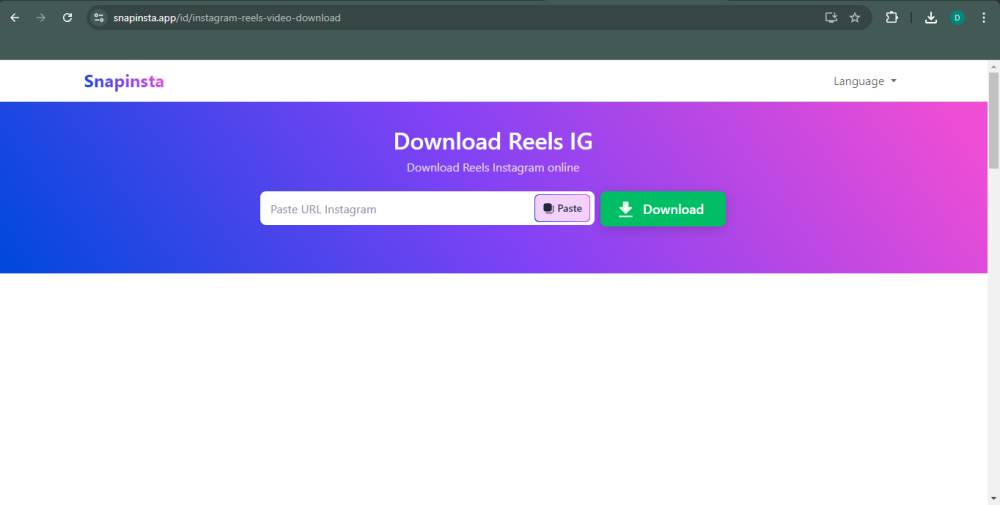View site information icon in address bar
Screen dimensions: 1000x505
click(x=99, y=18)
